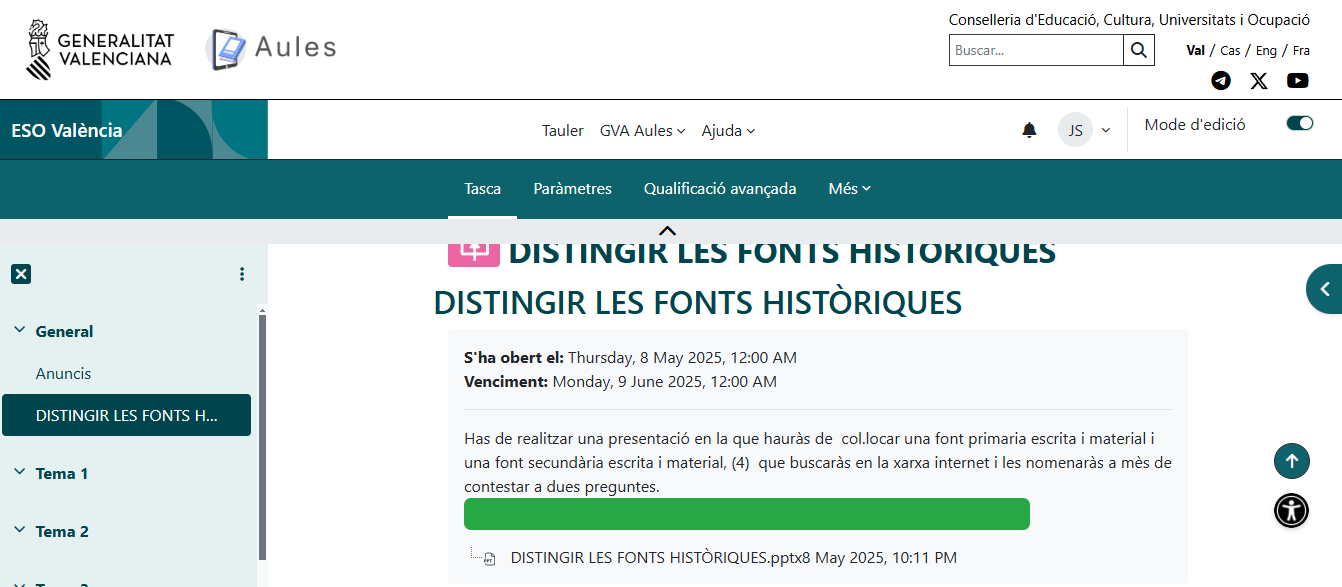Open the YouTube social icon

[1297, 81]
